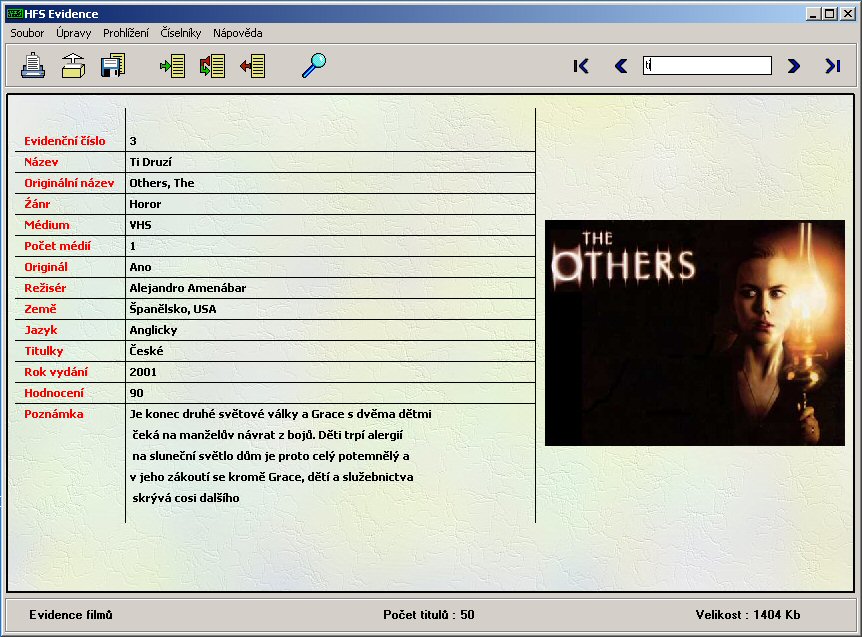Click the 'Režisér' label
The width and height of the screenshot is (862, 637).
(x=45, y=288)
